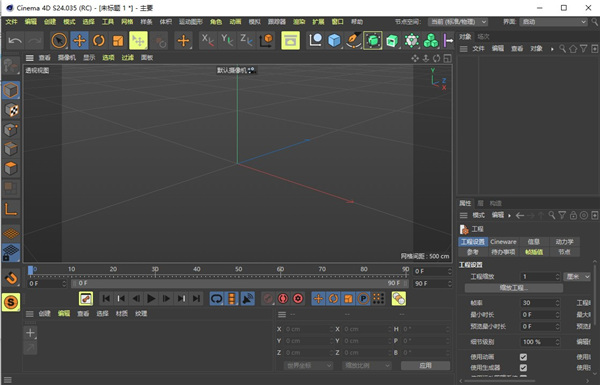
Task: Click new material plus icon in material manager
Action: (x=30, y=333)
